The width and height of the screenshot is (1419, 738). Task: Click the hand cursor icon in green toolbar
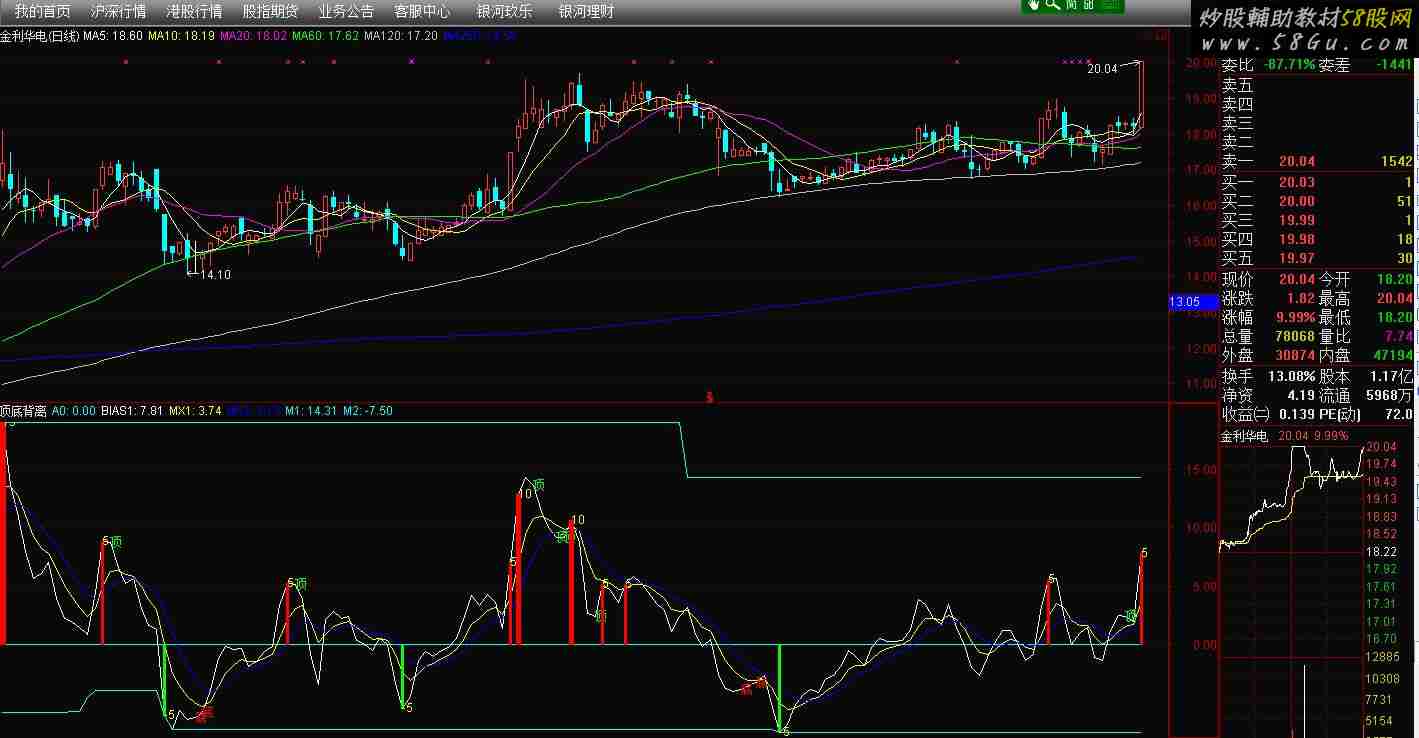pos(1033,5)
